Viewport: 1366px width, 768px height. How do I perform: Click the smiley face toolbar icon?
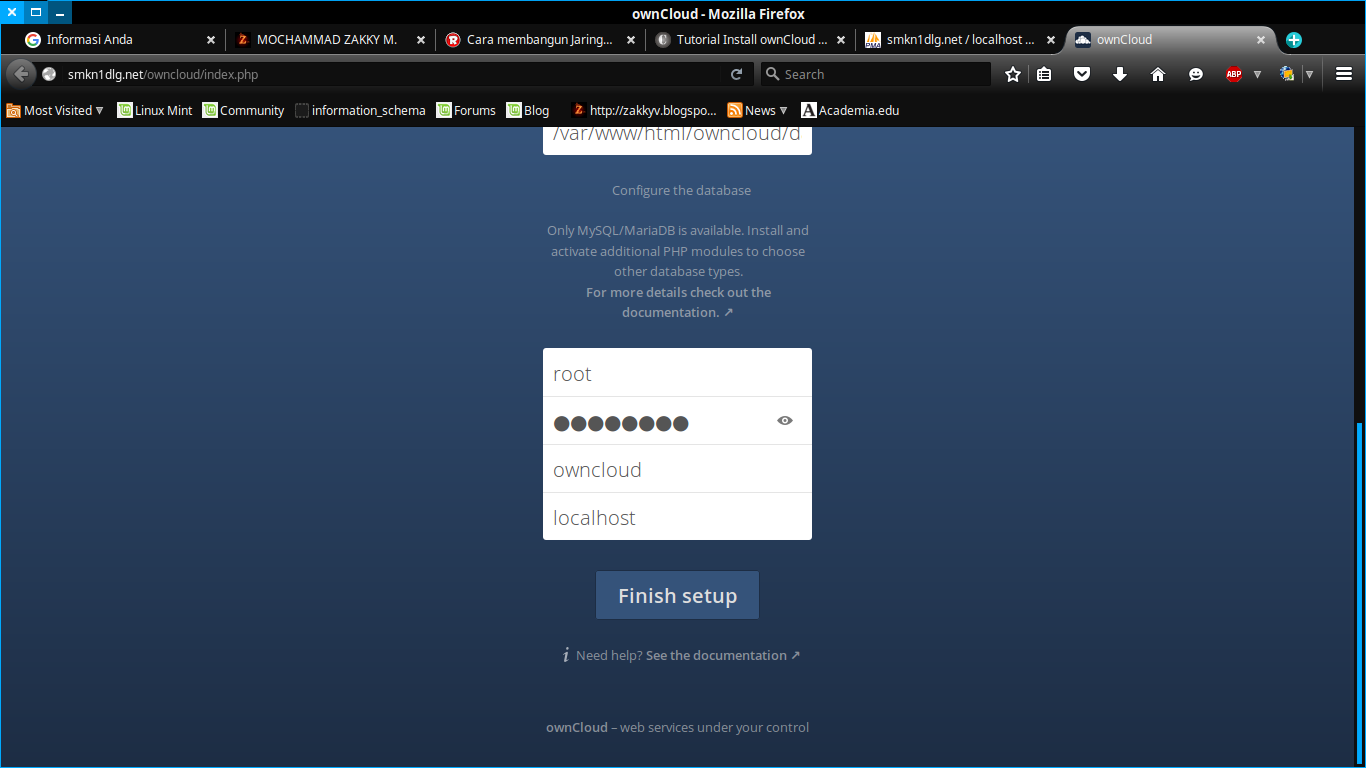(1196, 74)
